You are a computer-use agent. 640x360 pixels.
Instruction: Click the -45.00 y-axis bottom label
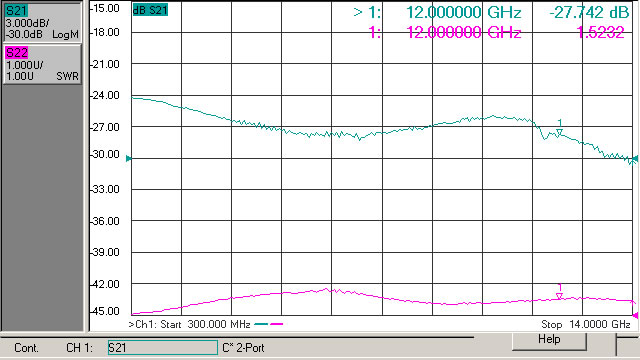tap(105, 311)
